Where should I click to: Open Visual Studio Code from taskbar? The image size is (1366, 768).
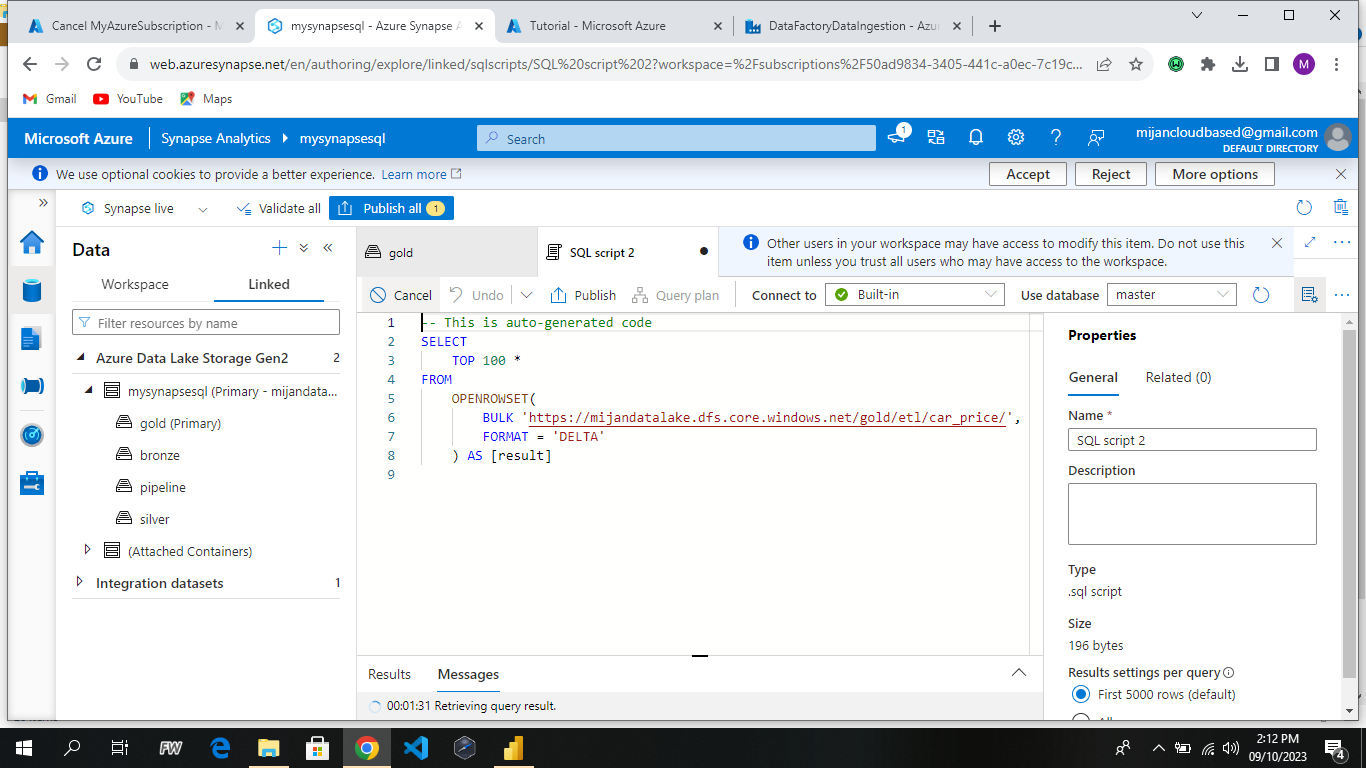(416, 747)
